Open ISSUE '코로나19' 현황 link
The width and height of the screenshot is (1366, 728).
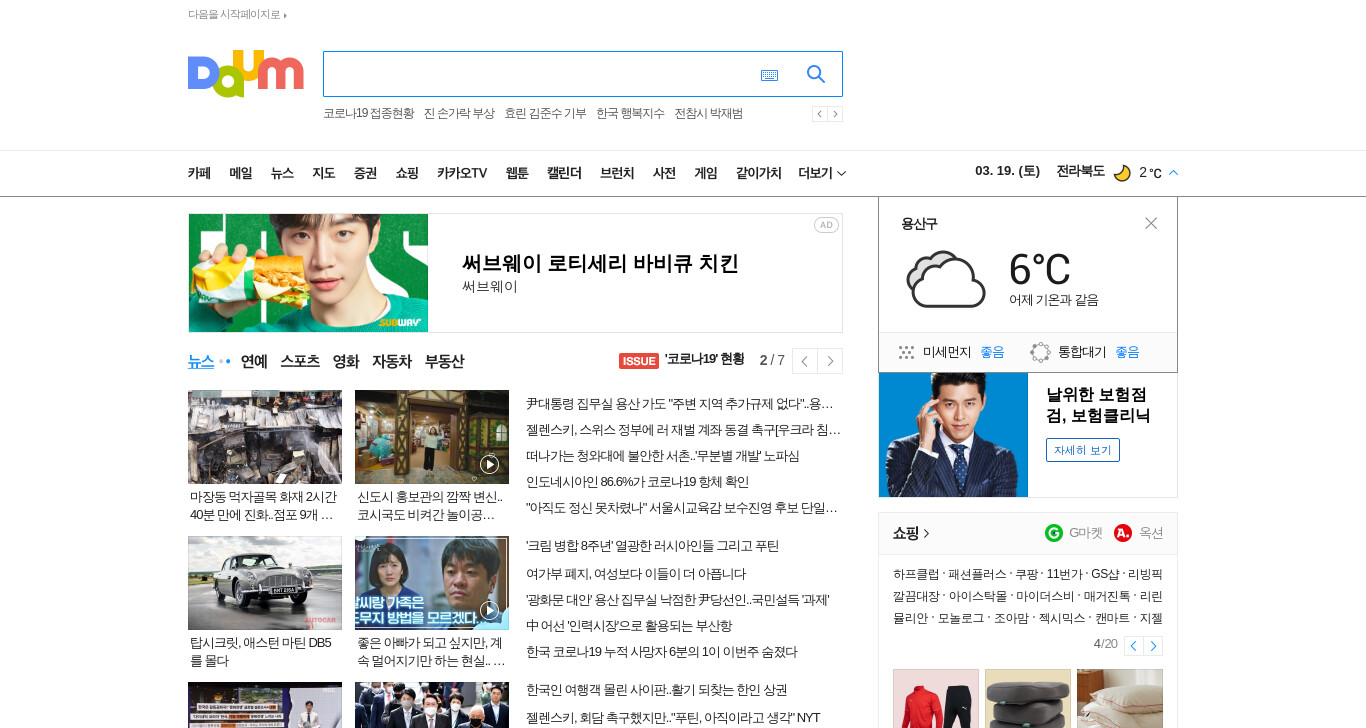point(682,360)
